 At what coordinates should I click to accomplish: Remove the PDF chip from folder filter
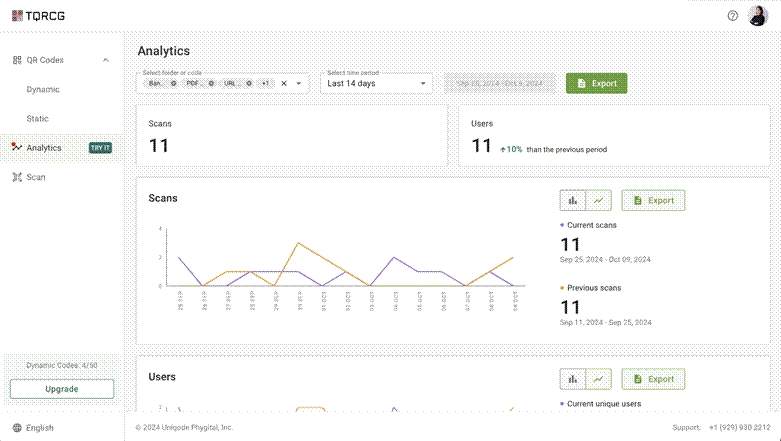(211, 83)
